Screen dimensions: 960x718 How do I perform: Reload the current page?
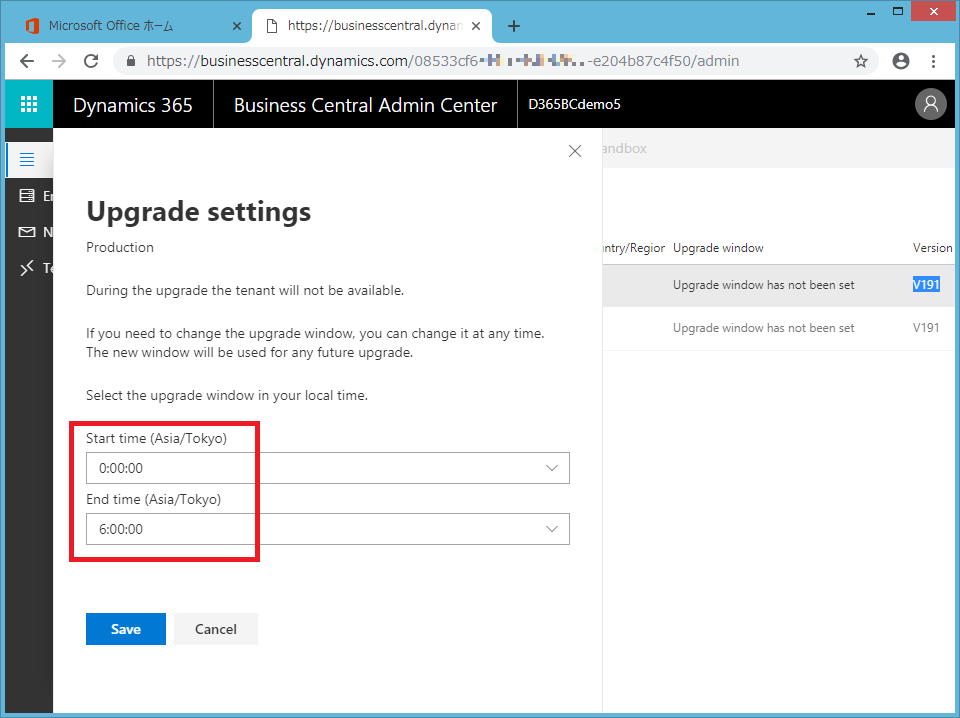tap(91, 61)
